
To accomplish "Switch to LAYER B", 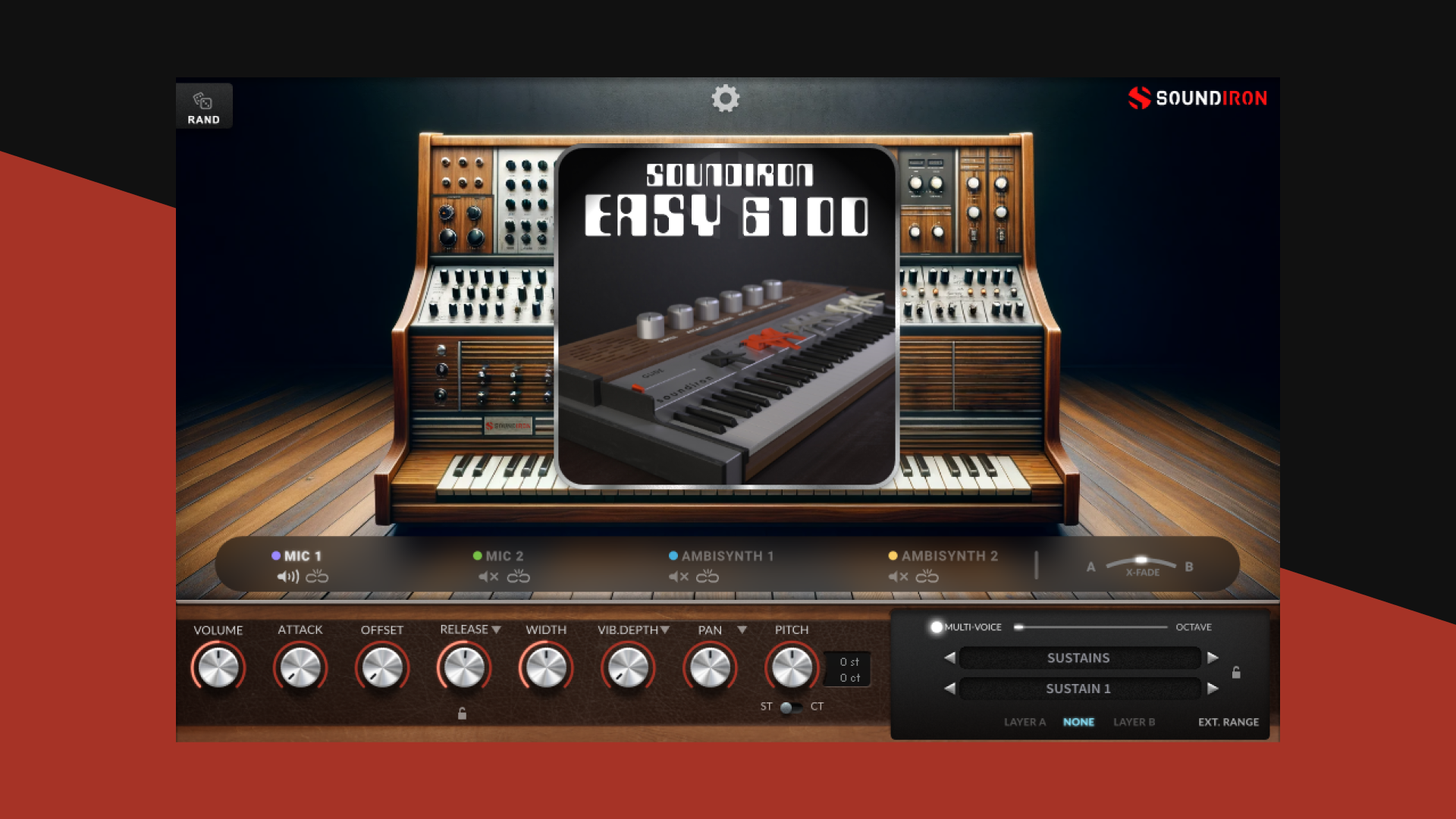I will [1134, 722].
